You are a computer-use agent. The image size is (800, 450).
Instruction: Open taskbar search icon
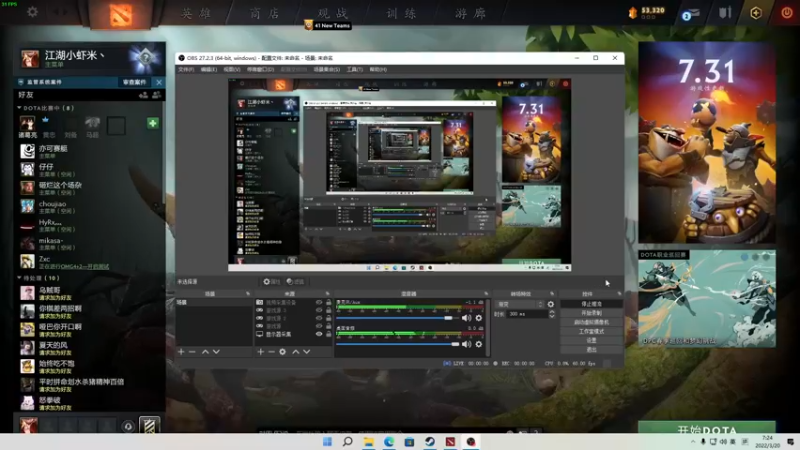(348, 441)
